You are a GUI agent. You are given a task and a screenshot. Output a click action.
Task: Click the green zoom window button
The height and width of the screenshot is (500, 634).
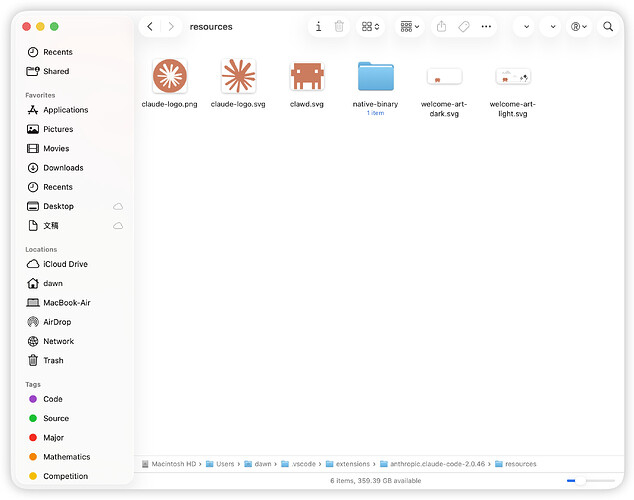(54, 27)
